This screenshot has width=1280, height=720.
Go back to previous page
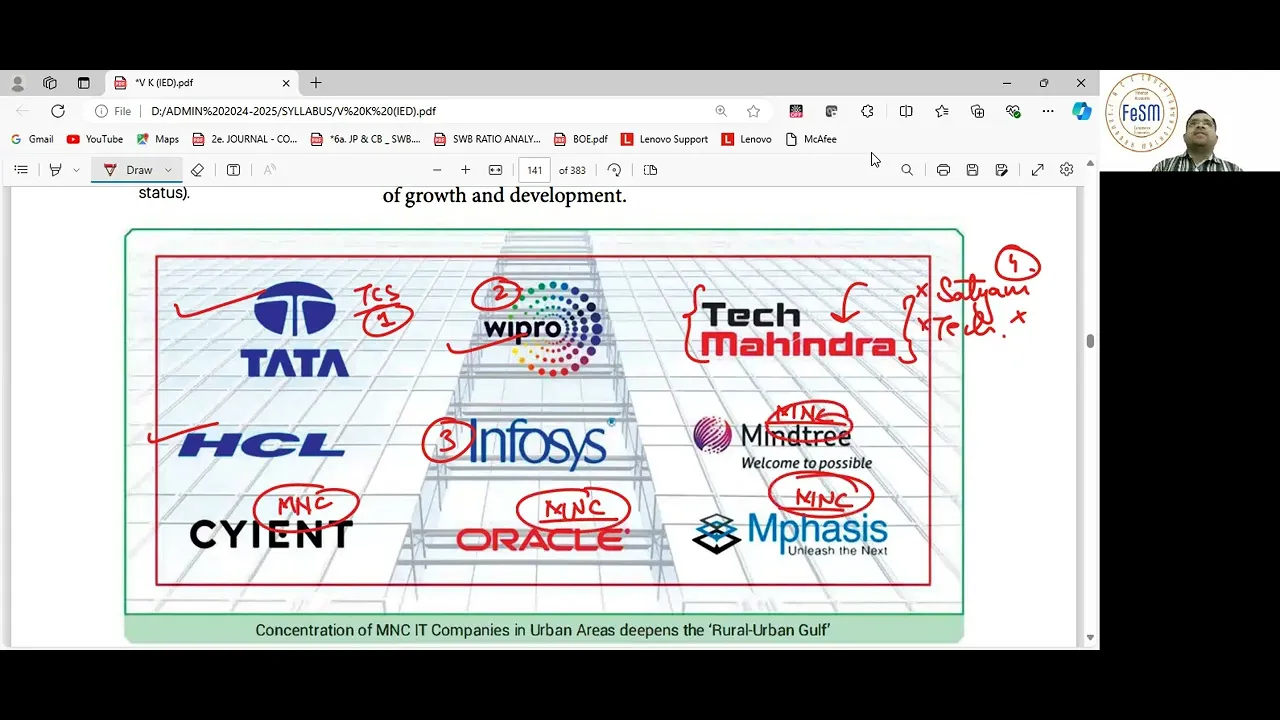pyautogui.click(x=22, y=111)
